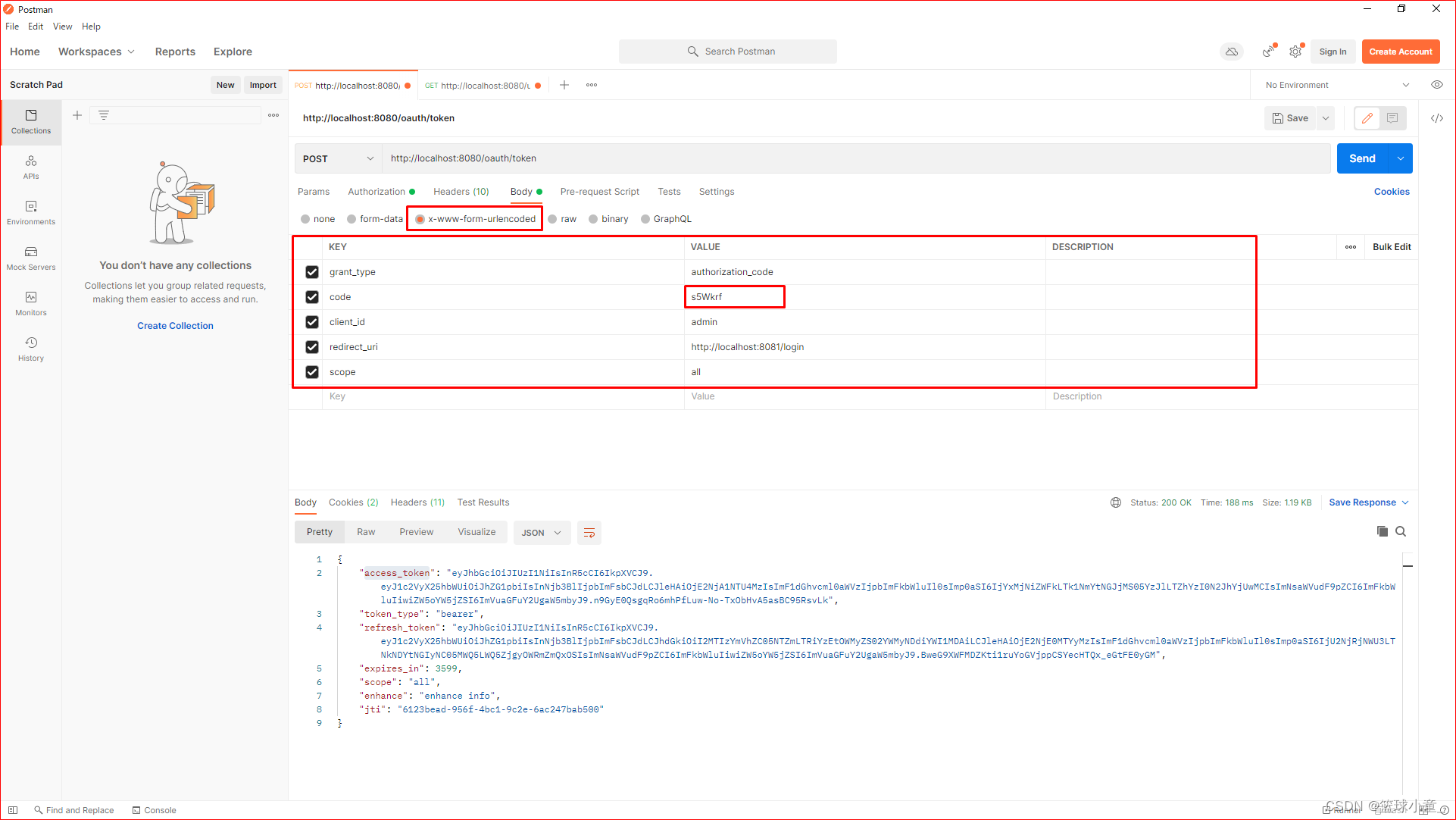This screenshot has width=1456, height=820.
Task: Open Find and Replace
Action: coord(73,810)
